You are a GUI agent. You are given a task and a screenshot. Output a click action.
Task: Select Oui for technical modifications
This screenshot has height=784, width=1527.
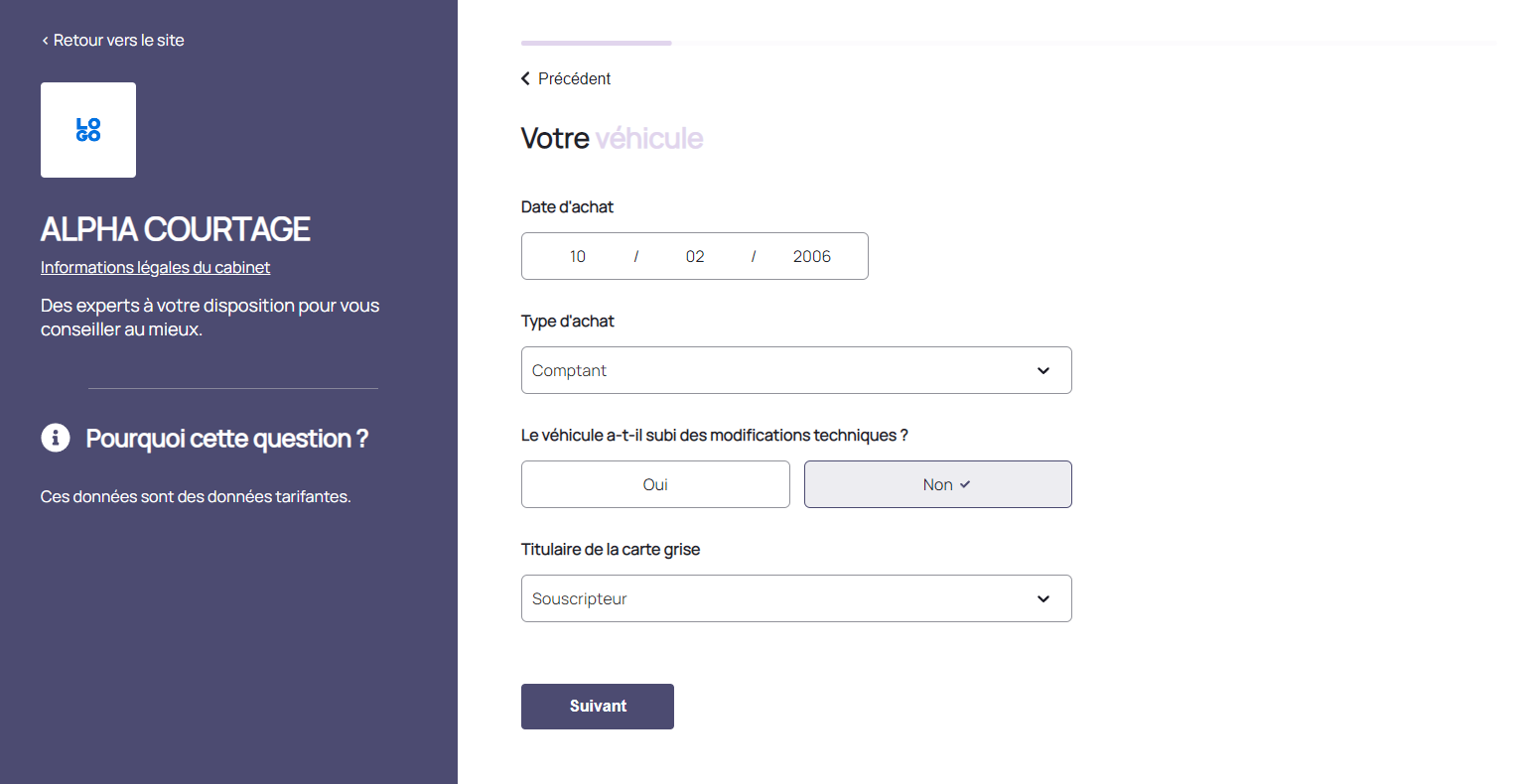[655, 484]
